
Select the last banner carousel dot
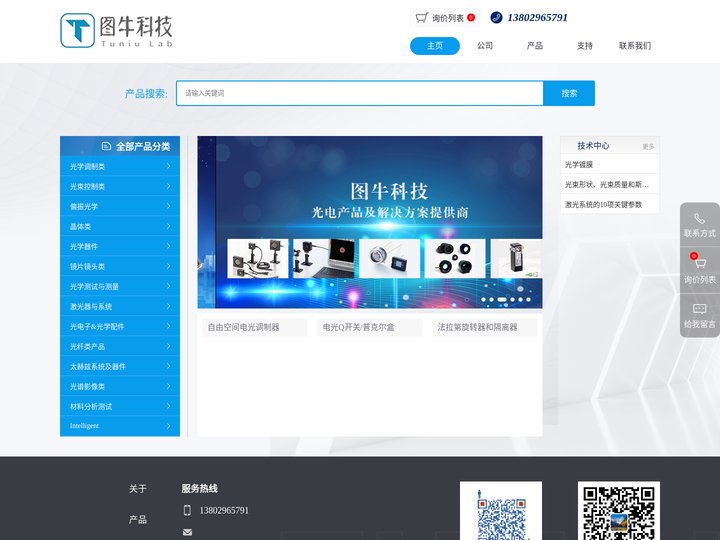(x=529, y=299)
